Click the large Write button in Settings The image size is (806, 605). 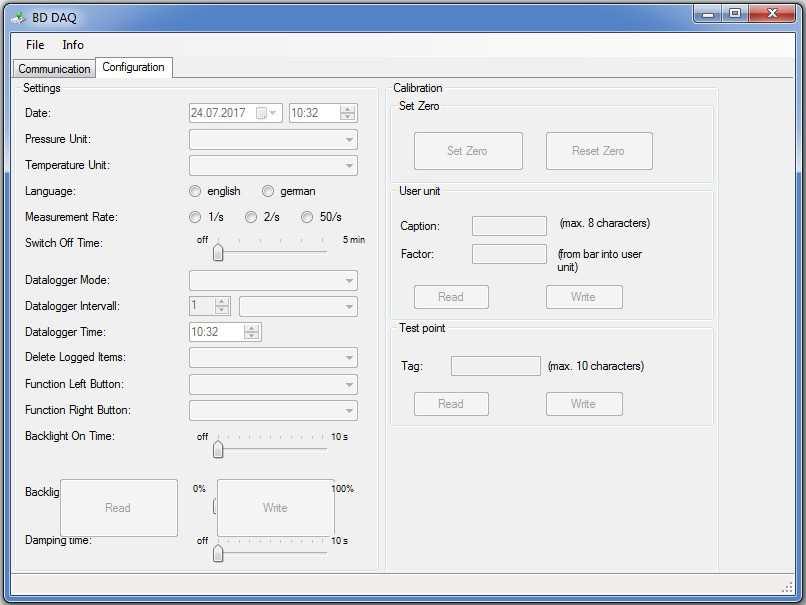[276, 508]
